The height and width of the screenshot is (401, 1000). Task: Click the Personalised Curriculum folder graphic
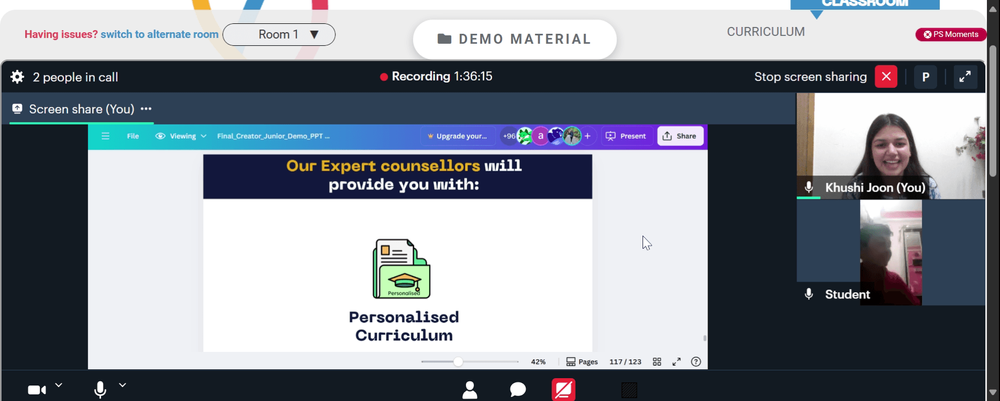401,269
